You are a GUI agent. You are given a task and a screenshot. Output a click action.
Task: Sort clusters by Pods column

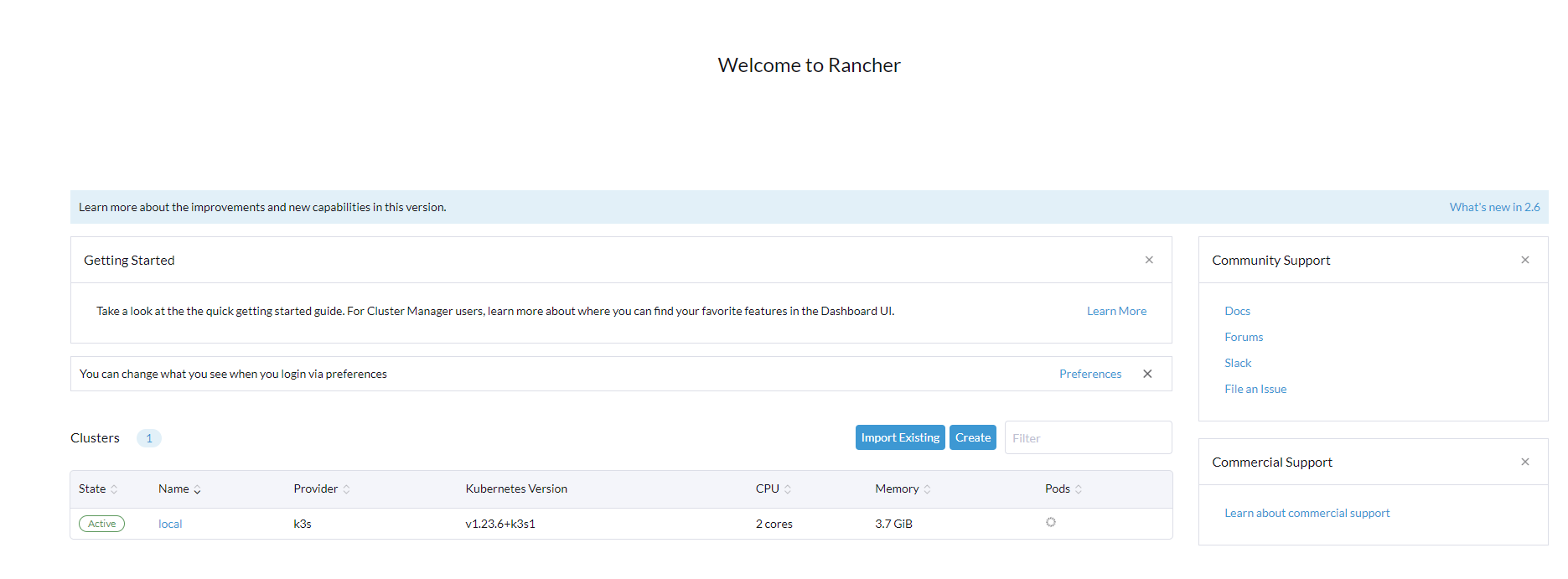1063,489
